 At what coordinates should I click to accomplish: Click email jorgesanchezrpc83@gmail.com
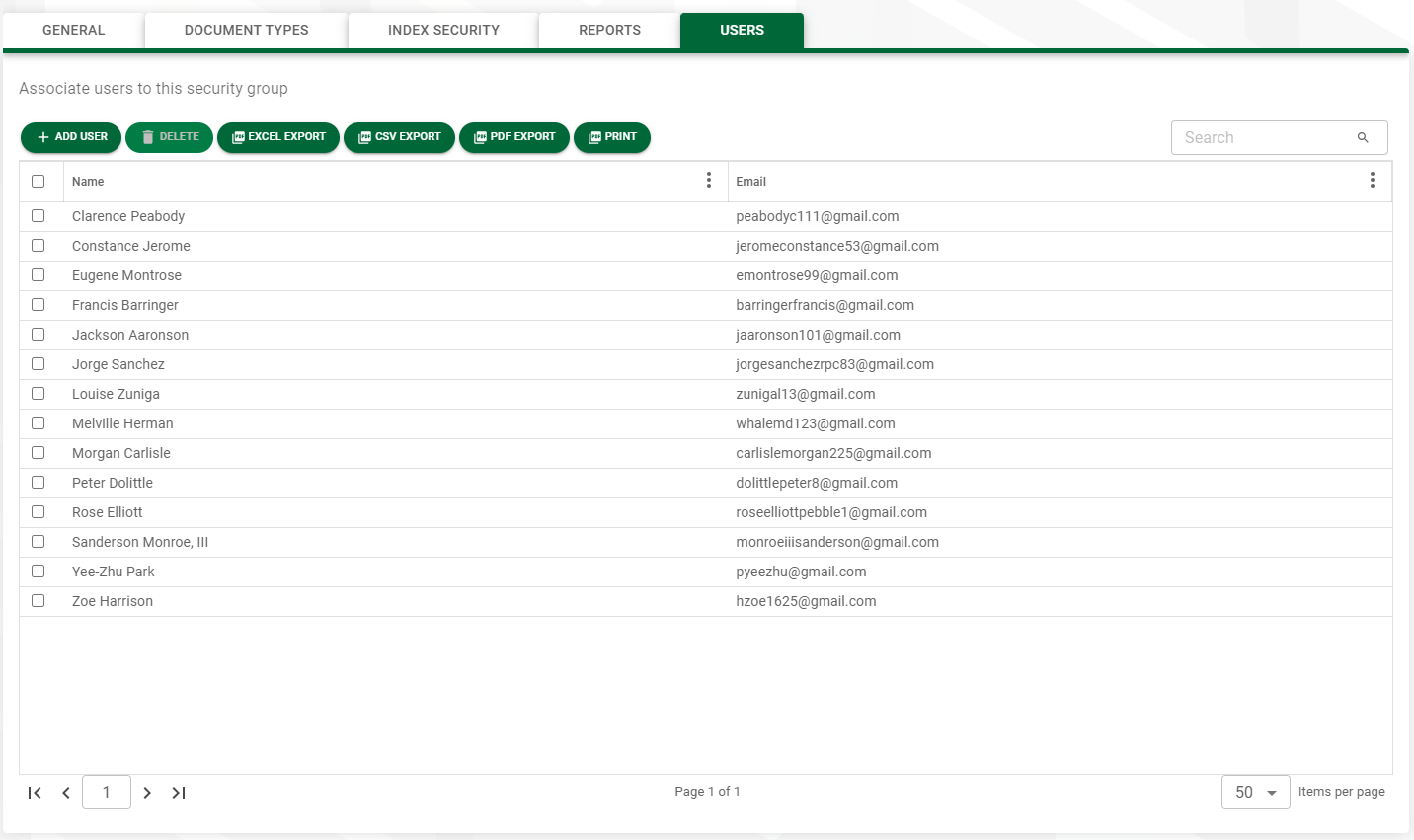(x=834, y=364)
